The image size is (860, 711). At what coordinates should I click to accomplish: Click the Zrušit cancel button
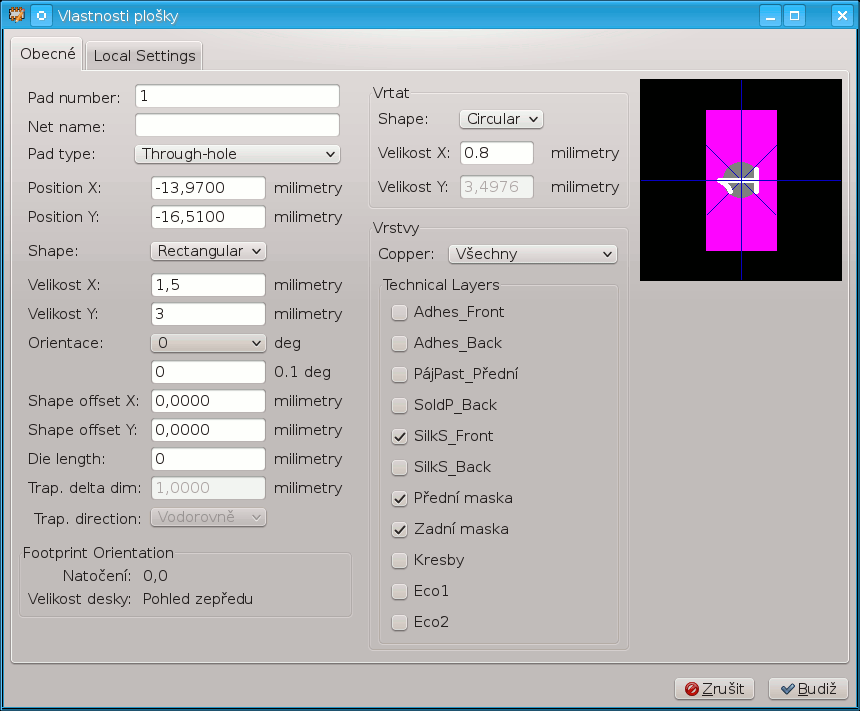click(x=715, y=689)
